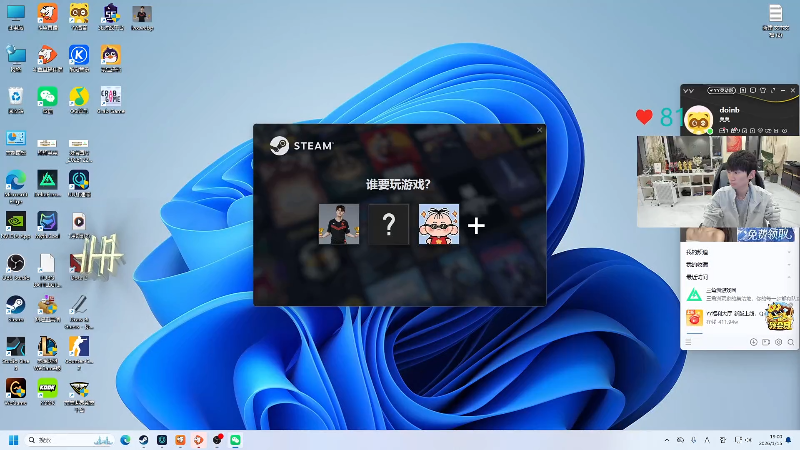Close the Steam account picker dialog
The width and height of the screenshot is (800, 450).
point(539,130)
